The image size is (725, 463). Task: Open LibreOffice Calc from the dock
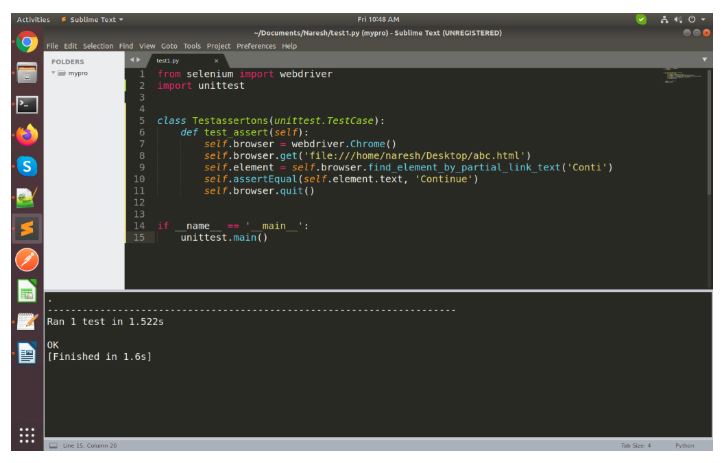(x=27, y=291)
